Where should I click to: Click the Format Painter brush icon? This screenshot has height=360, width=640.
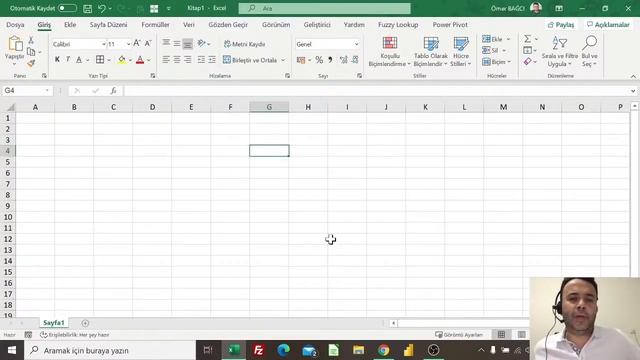point(31,63)
